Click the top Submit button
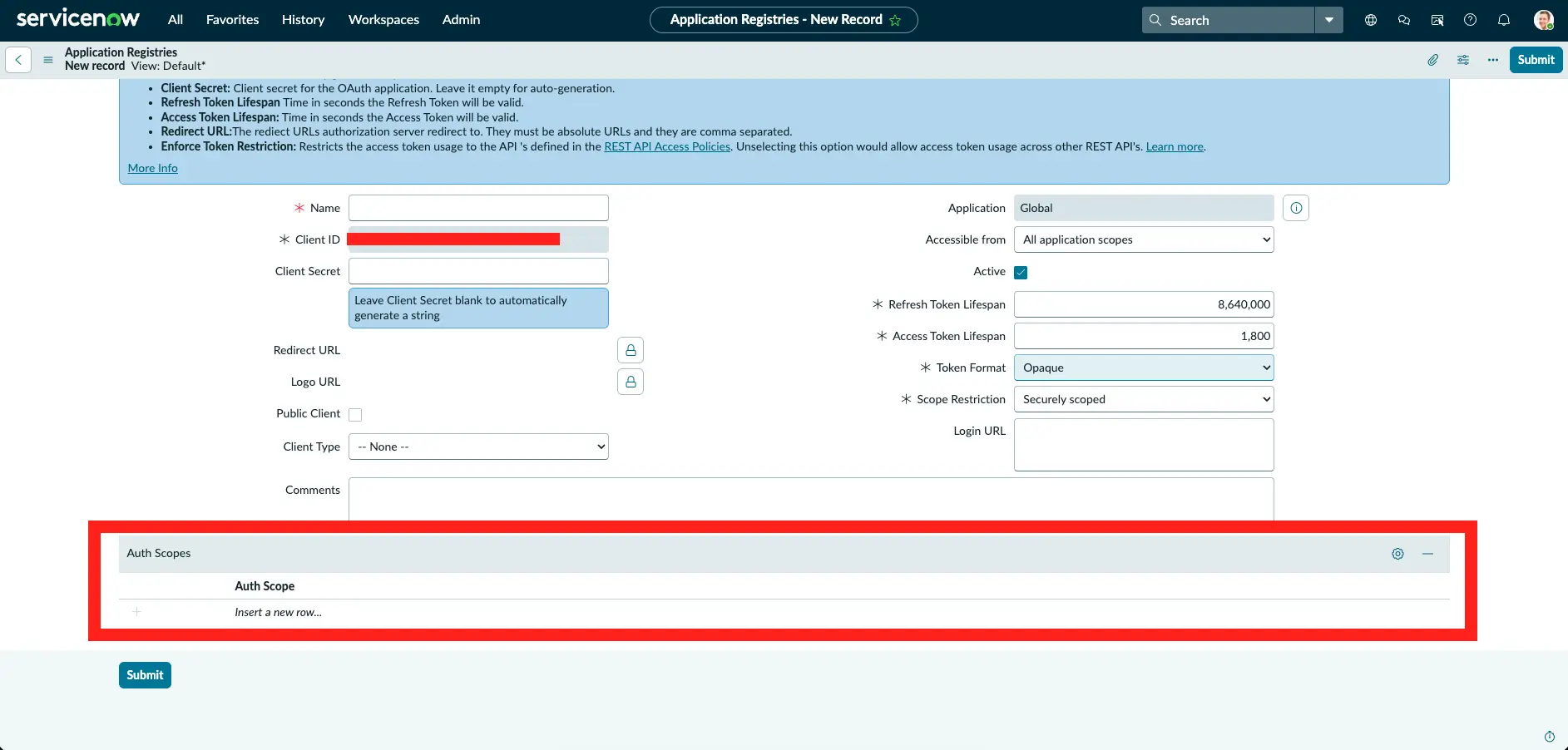Screen dimensions: 1568x750 [1536, 60]
